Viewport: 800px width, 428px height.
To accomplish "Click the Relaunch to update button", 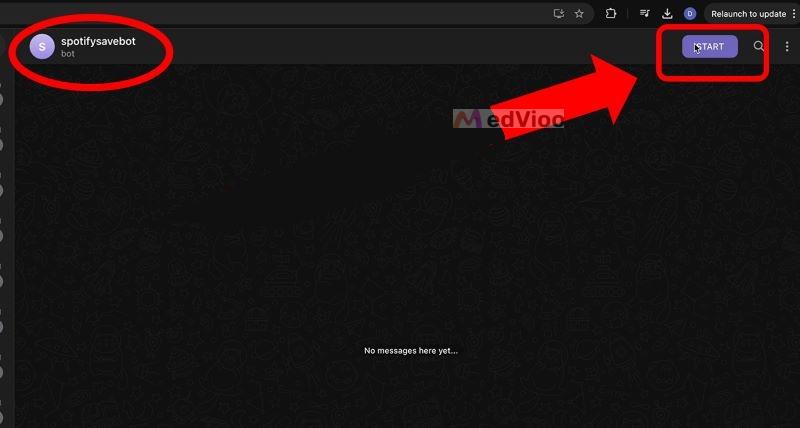I will pos(748,14).
